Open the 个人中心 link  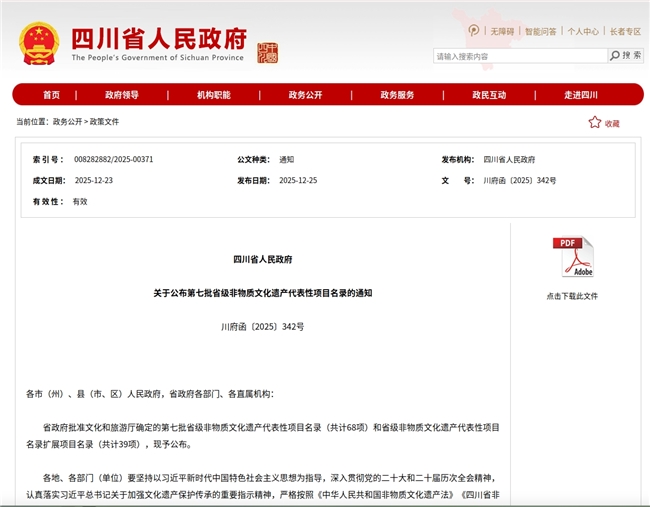[x=583, y=31]
